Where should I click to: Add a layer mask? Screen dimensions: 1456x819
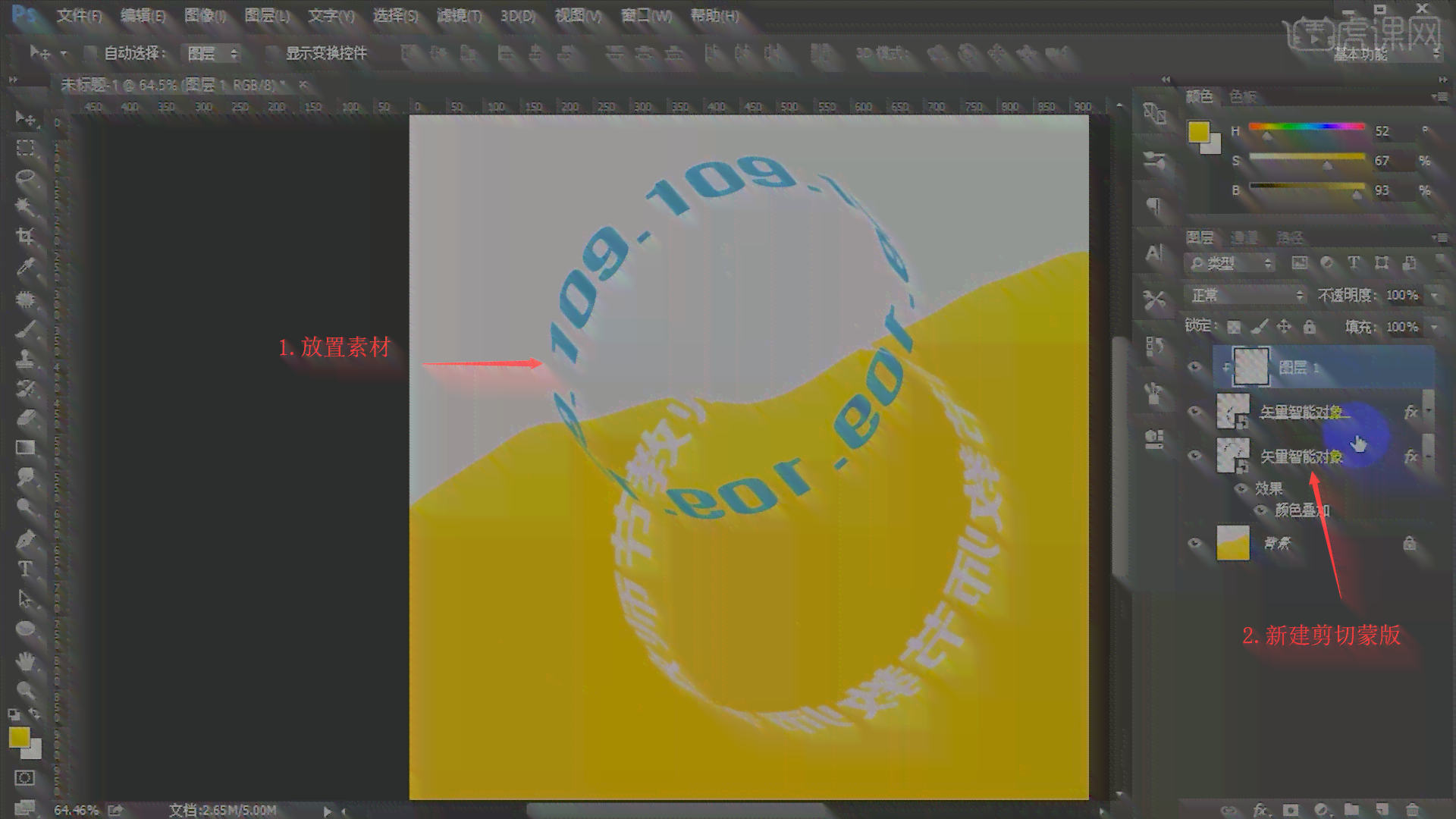(x=1291, y=810)
